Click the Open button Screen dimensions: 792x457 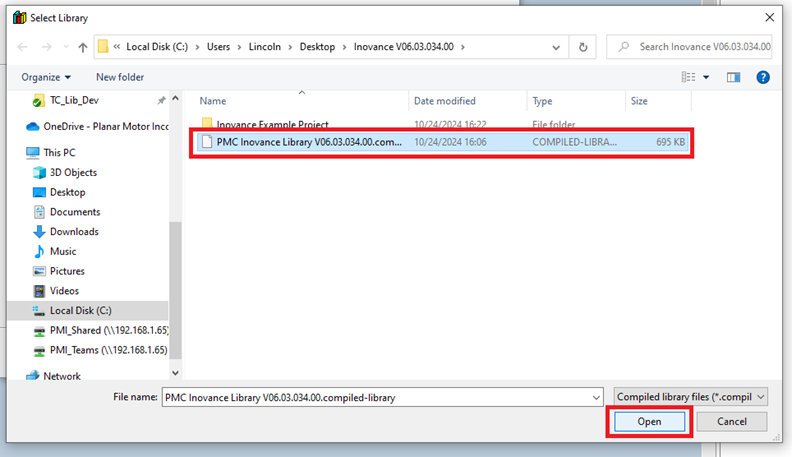[x=649, y=422]
